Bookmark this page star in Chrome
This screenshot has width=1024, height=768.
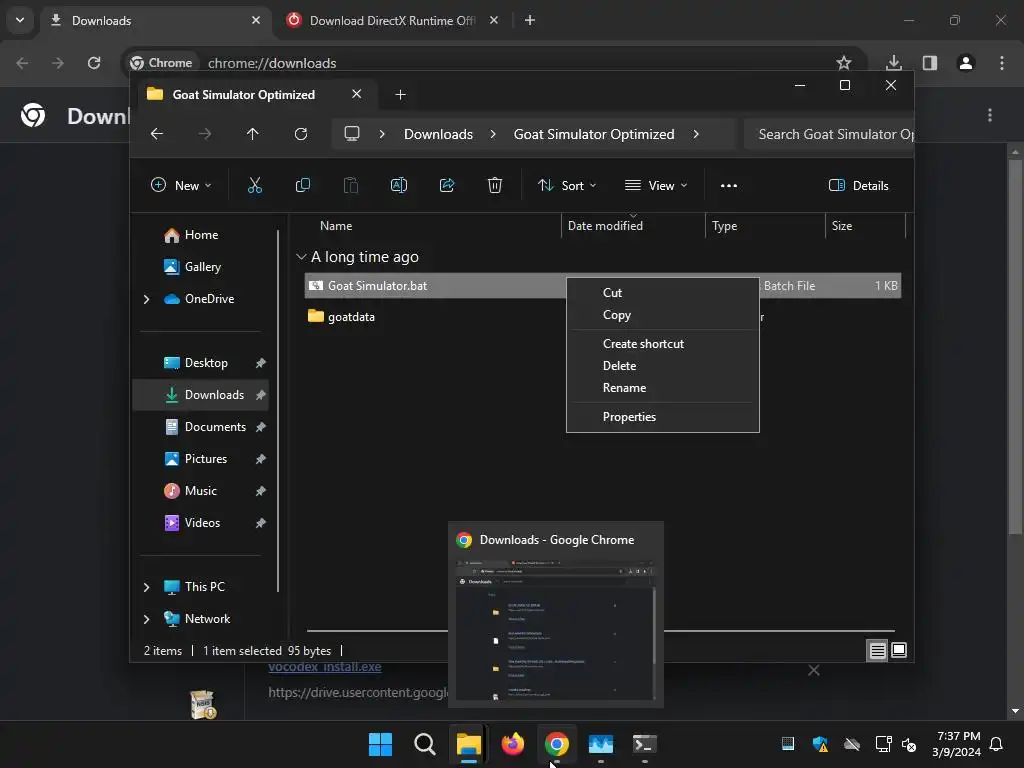click(x=844, y=63)
